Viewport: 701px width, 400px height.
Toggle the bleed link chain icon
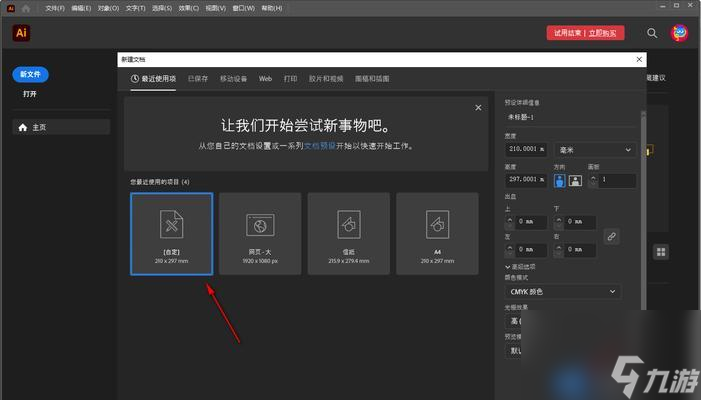point(612,236)
